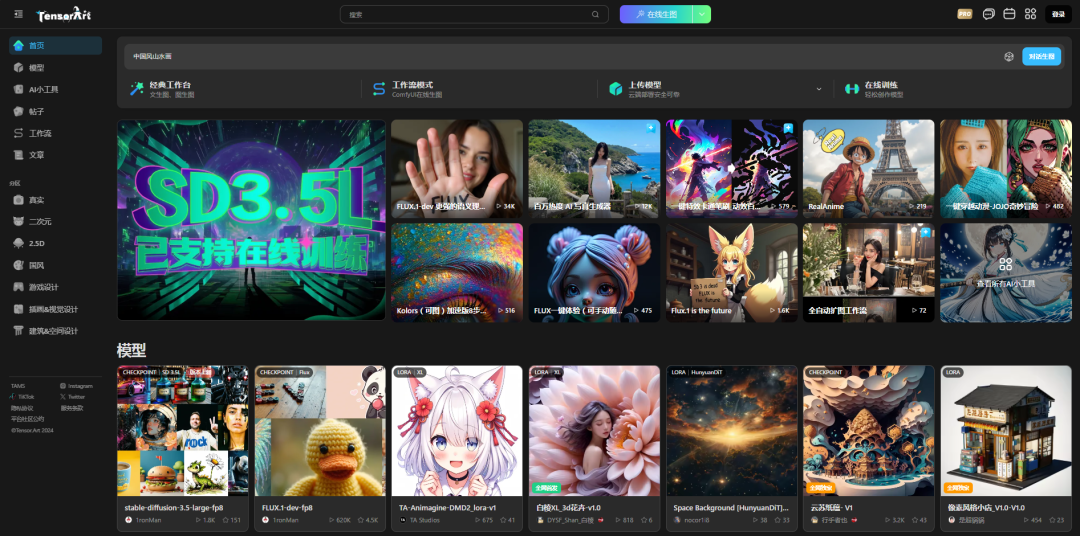Click the search magnifier icon
This screenshot has width=1080, height=536.
(595, 14)
